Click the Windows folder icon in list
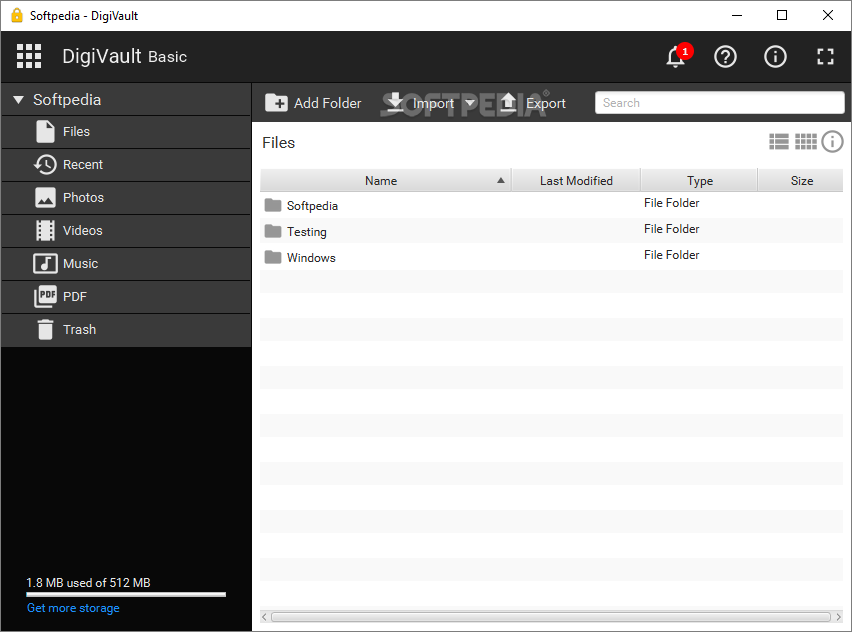 pos(273,257)
